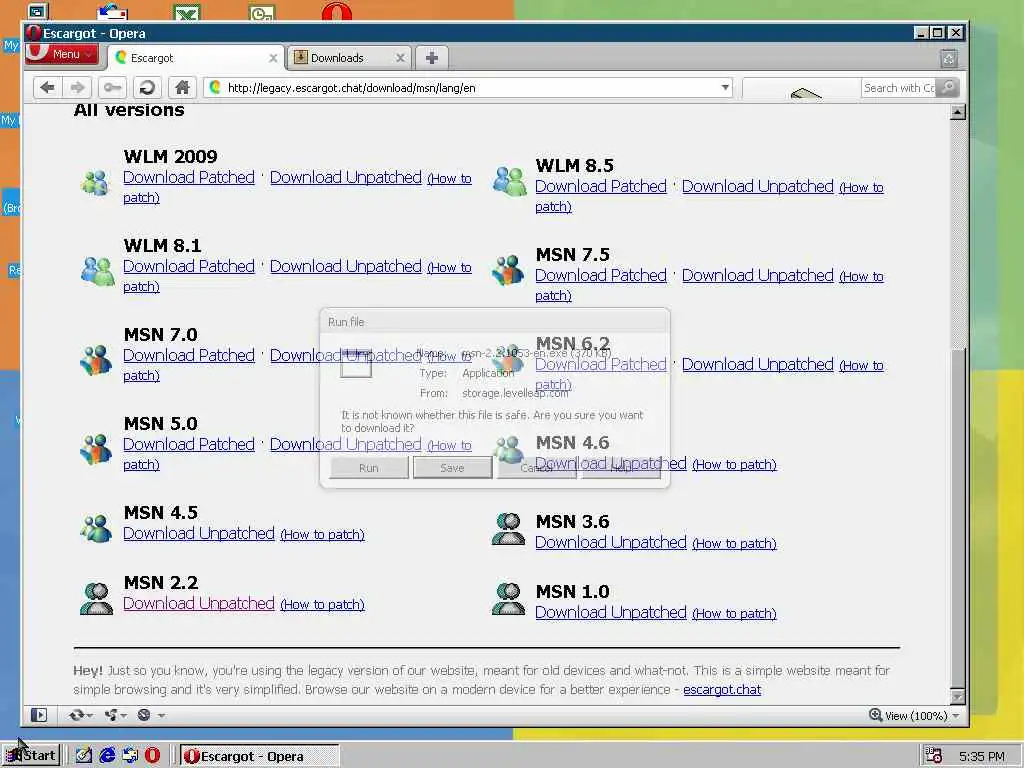Download Unpatched MSN 3.6
The height and width of the screenshot is (768, 1024).
611,543
